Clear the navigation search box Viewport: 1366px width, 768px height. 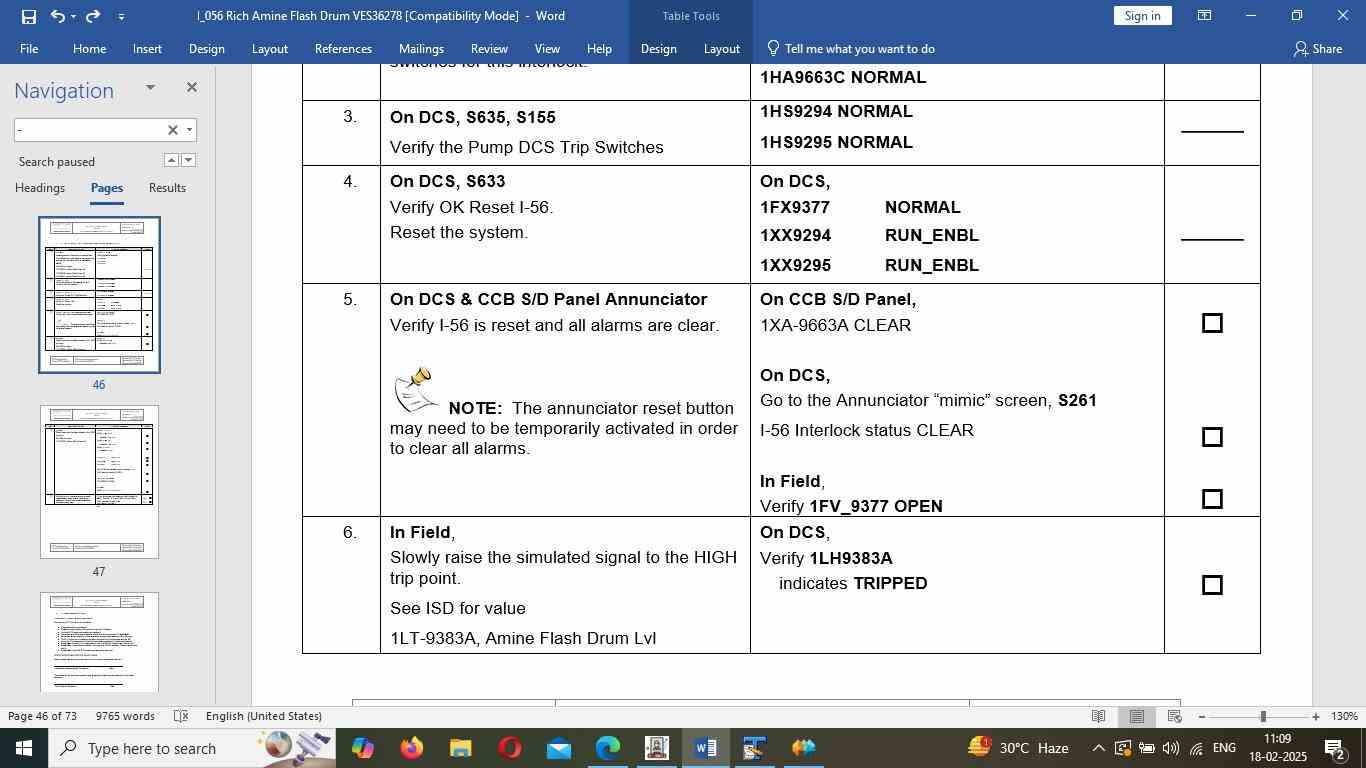coord(172,130)
